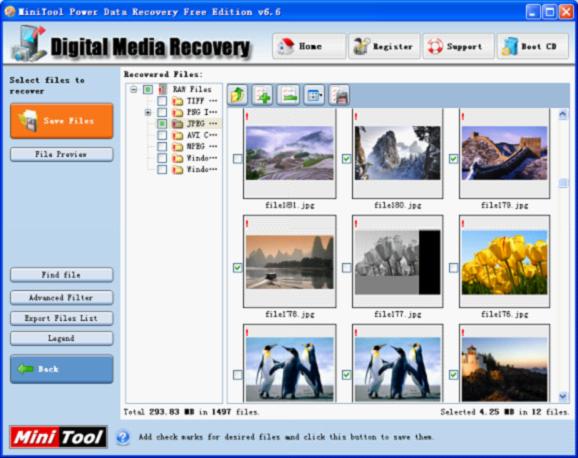578x458 pixels.
Task: Select the Great Wall thumbnail file179.jpg
Action: [505, 153]
